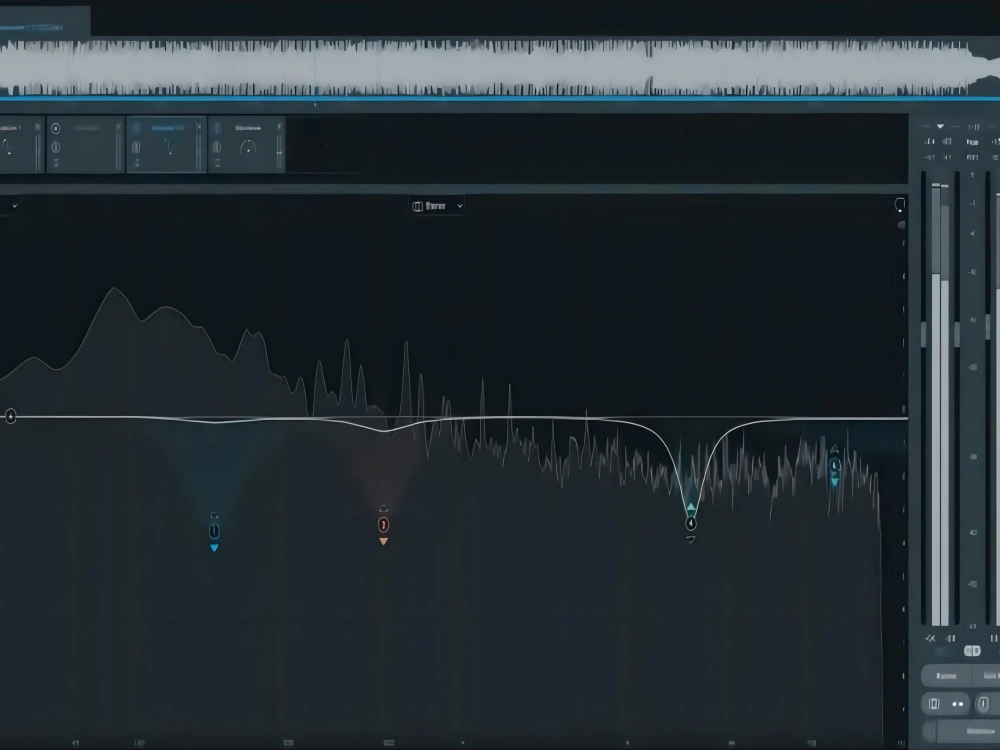The width and height of the screenshot is (1000, 750).
Task: Remove the first module with its X
Action: [x=38, y=128]
